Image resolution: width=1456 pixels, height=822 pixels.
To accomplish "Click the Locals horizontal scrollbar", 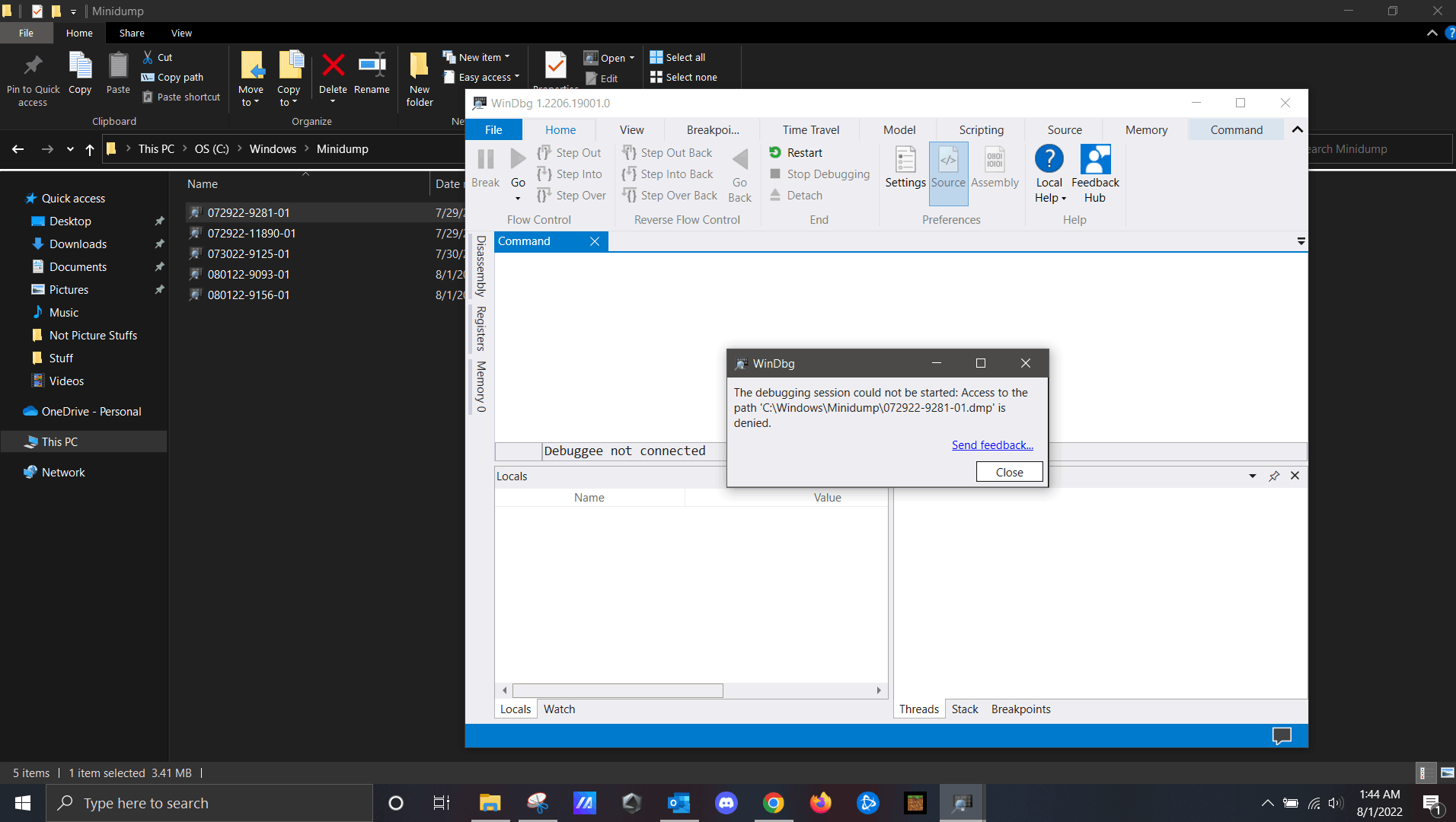I will pyautogui.click(x=618, y=690).
